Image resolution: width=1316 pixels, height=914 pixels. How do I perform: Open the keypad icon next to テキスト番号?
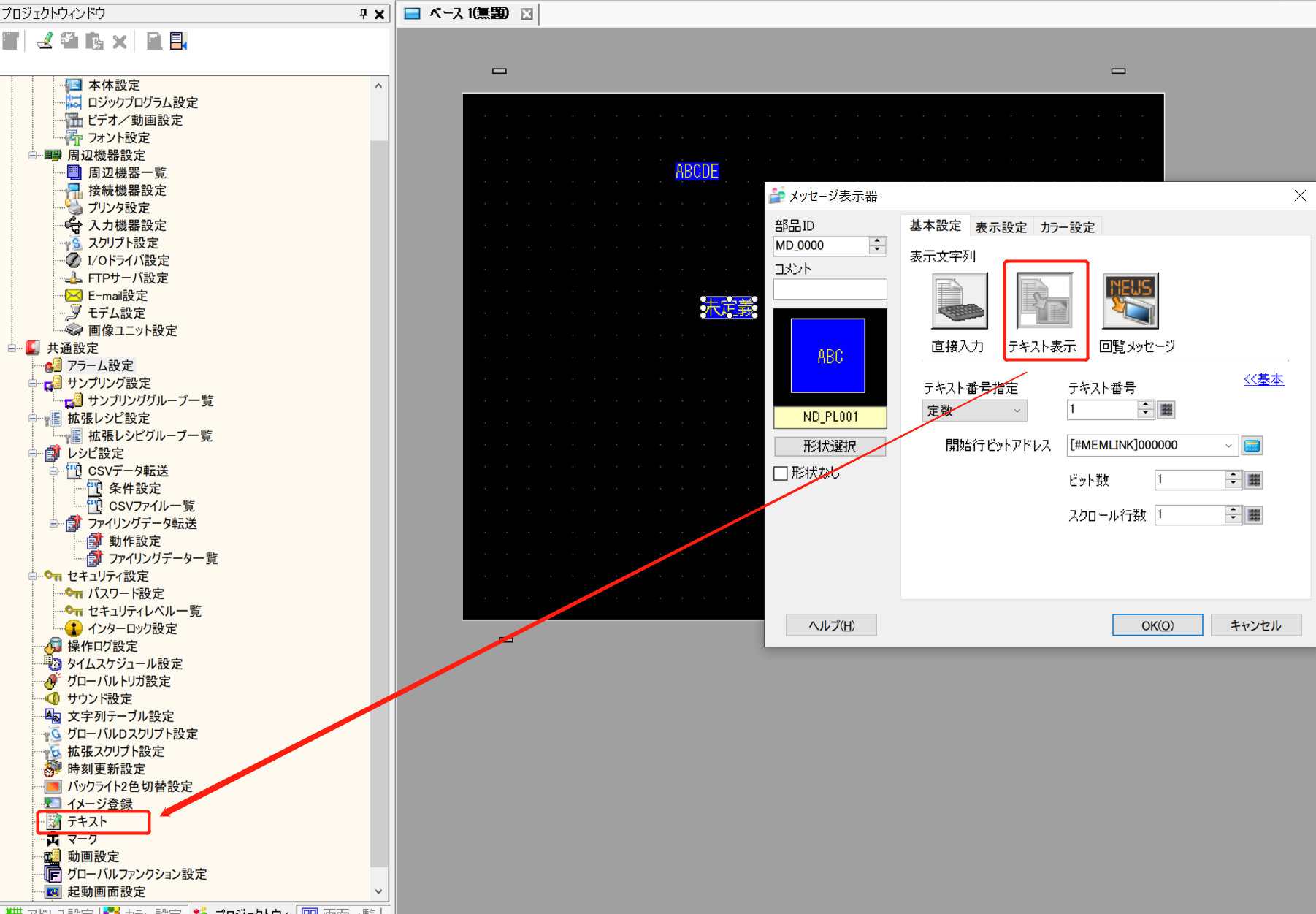click(1166, 410)
